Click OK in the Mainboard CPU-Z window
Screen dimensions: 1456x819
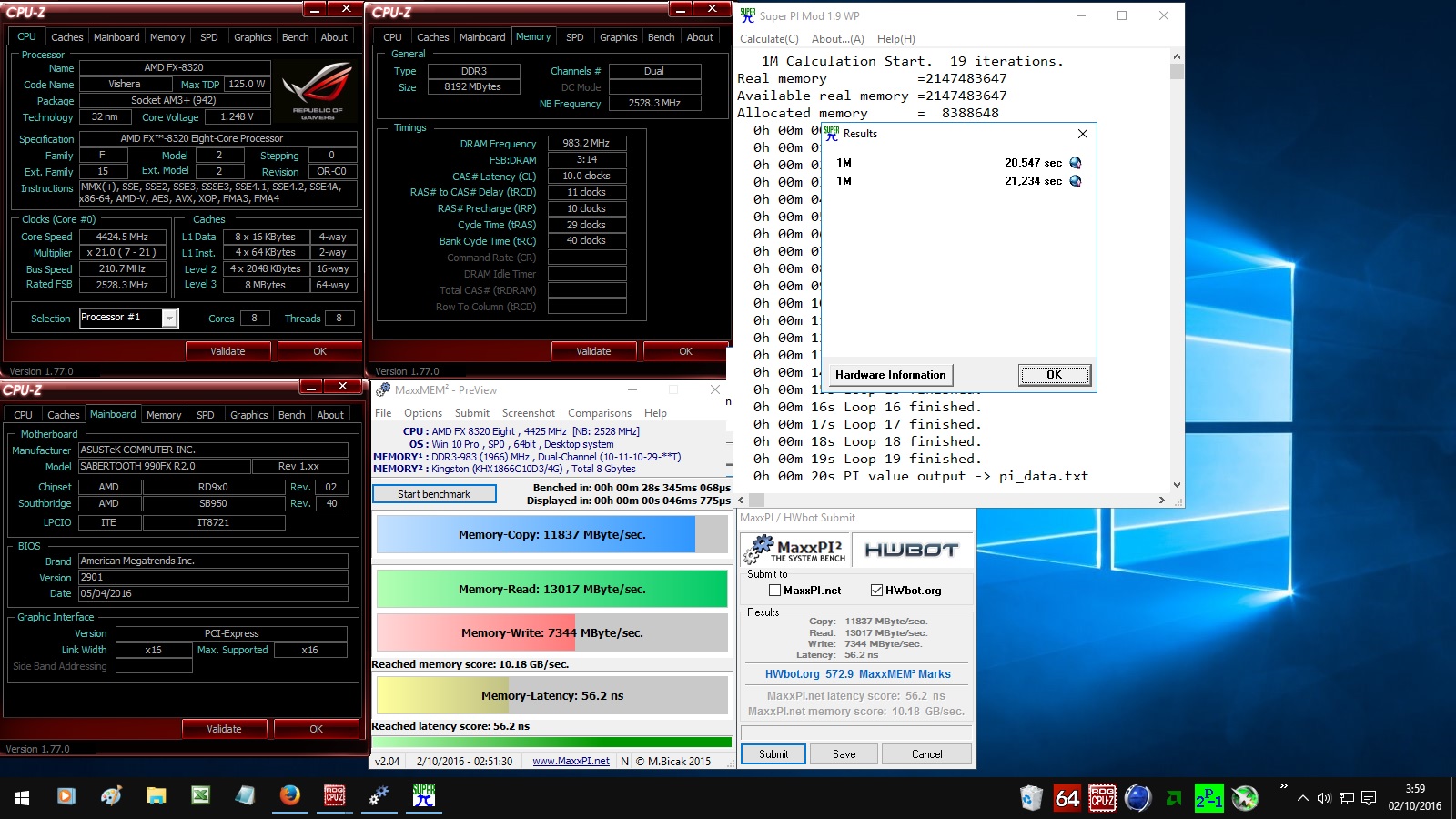316,729
